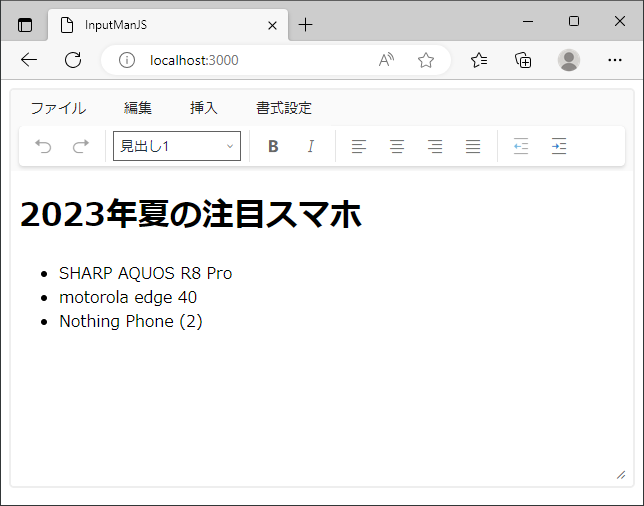
Task: Click the heading 2023年夏の注目スマホ
Action: point(191,214)
